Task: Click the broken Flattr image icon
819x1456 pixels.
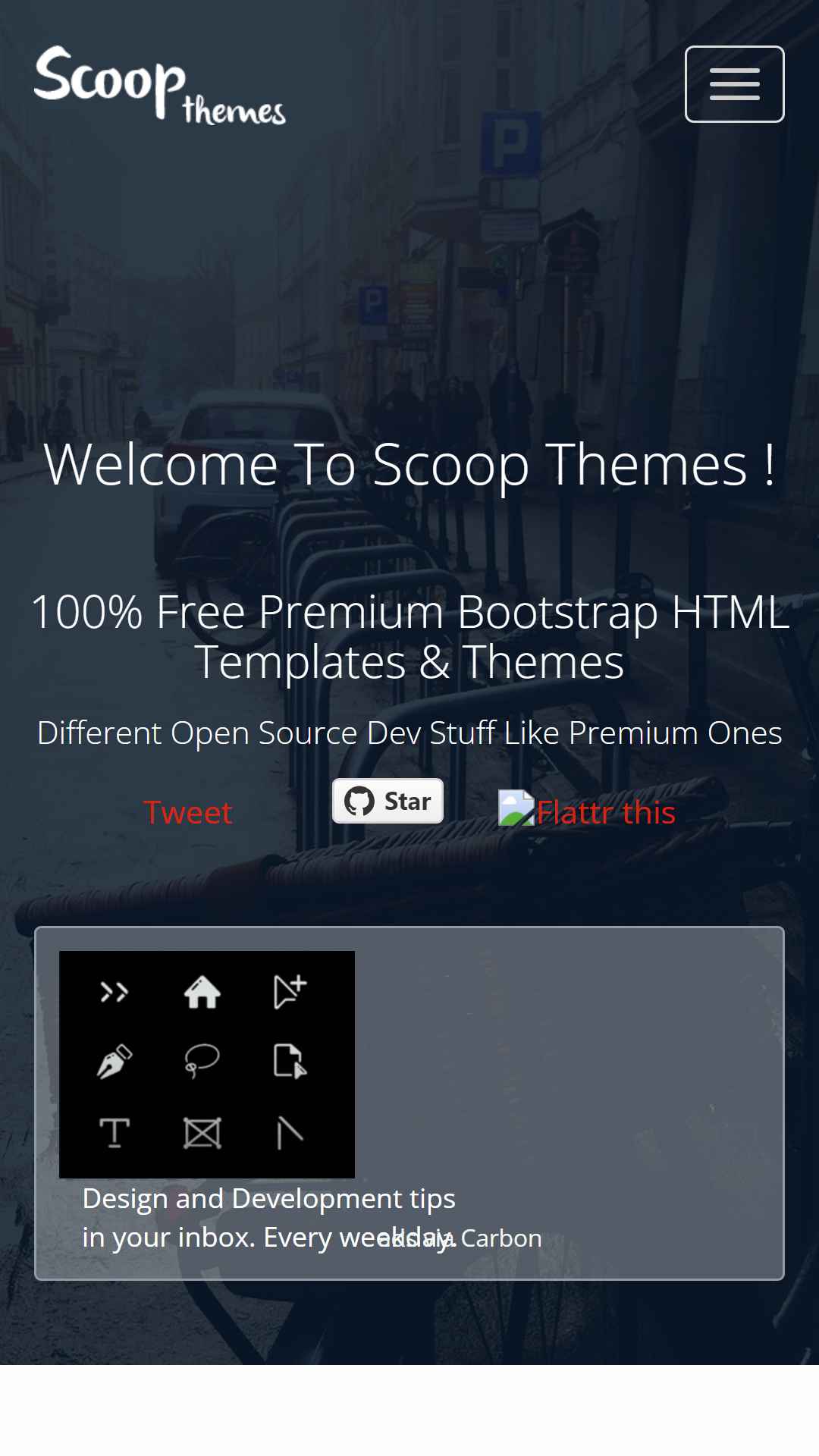Action: [x=516, y=808]
